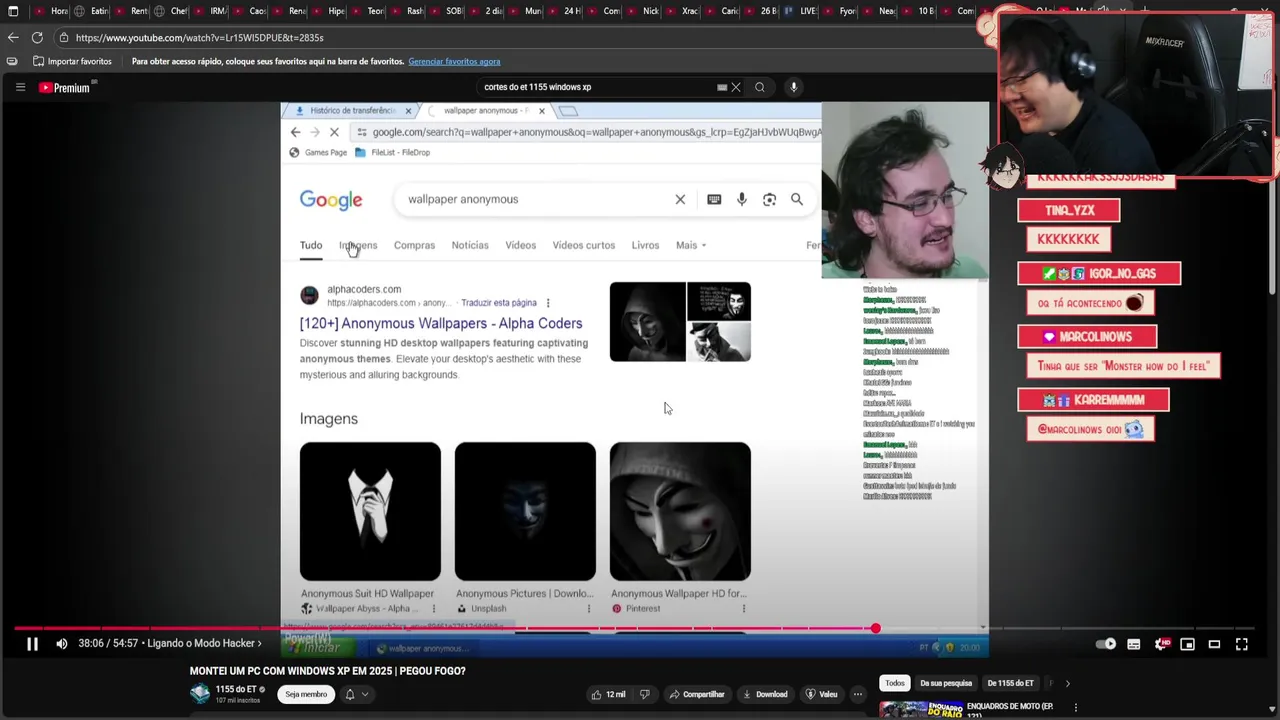1280x720 pixels.
Task: Open the notification bell dropdown
Action: (357, 694)
